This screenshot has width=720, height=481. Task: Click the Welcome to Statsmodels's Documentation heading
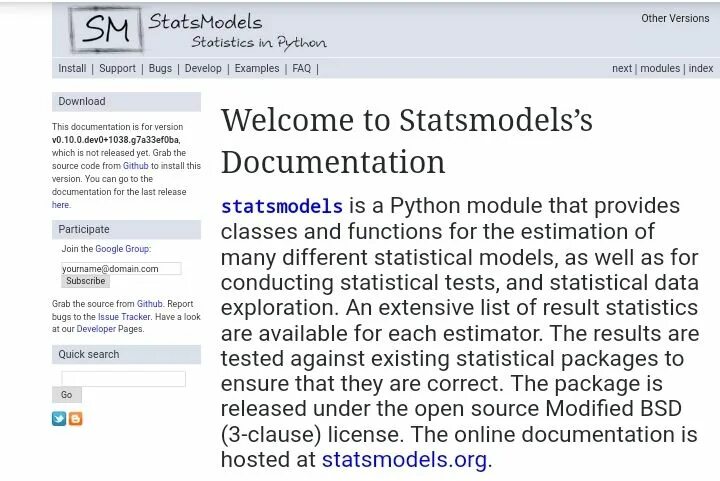coord(407,141)
